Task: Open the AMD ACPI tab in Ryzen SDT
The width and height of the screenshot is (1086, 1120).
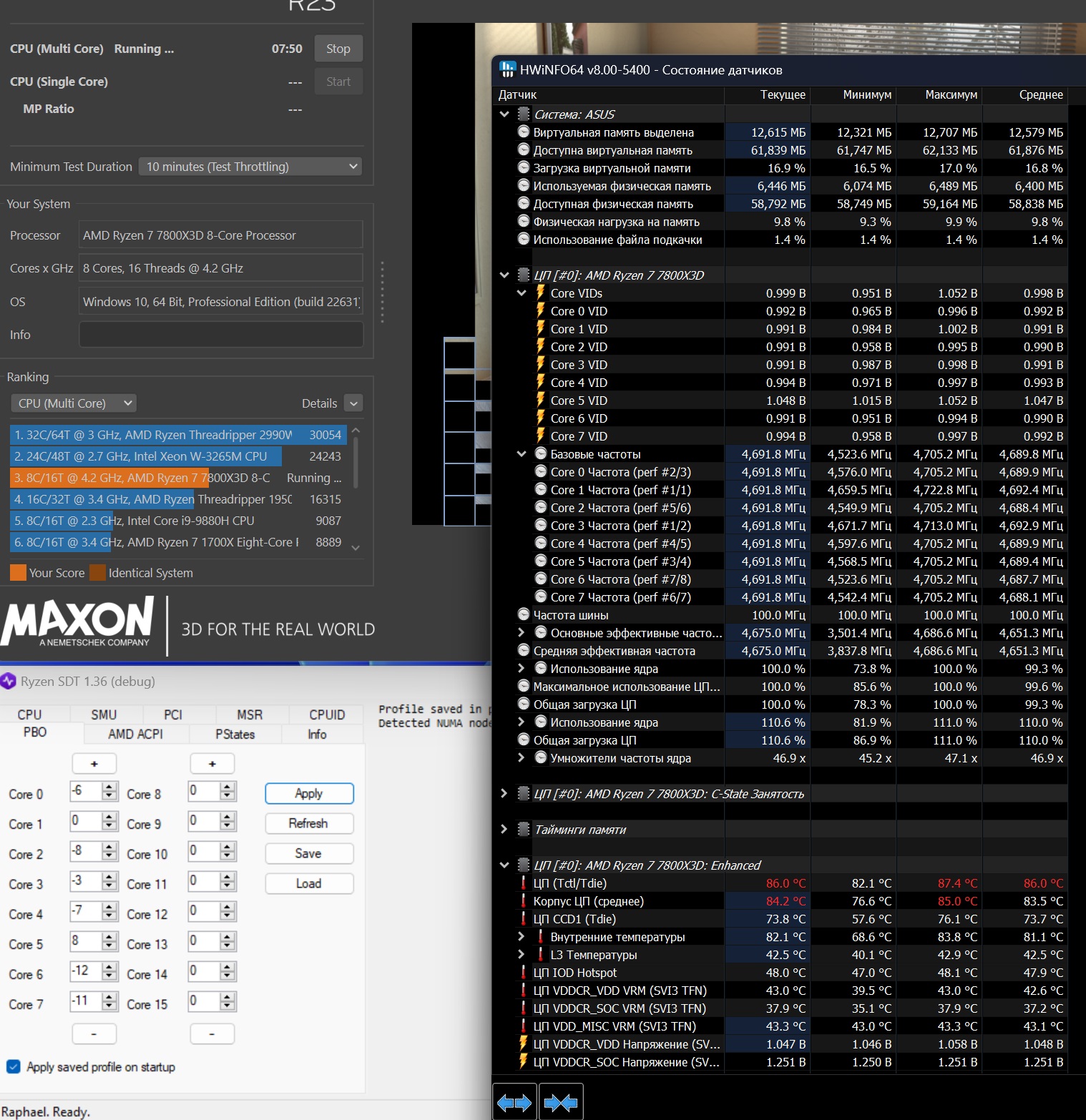Action: 135,734
